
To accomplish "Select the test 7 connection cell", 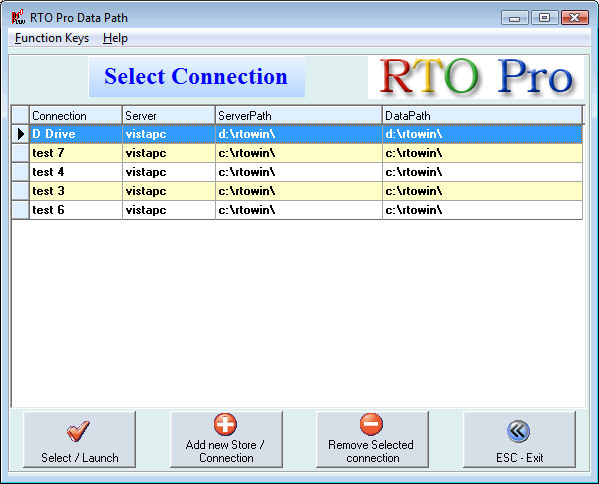I will click(76, 153).
